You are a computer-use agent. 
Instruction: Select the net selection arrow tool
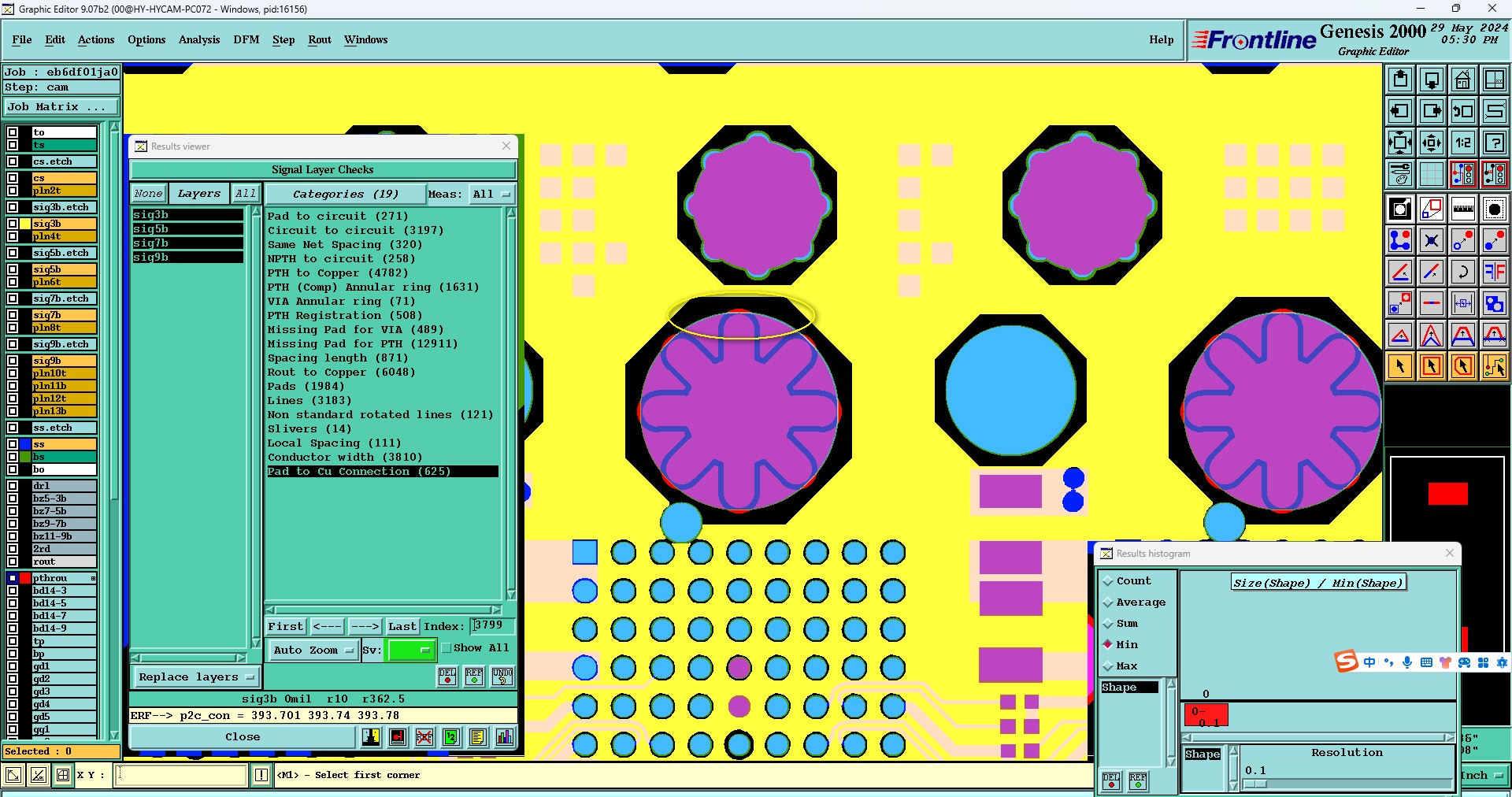(x=1495, y=366)
